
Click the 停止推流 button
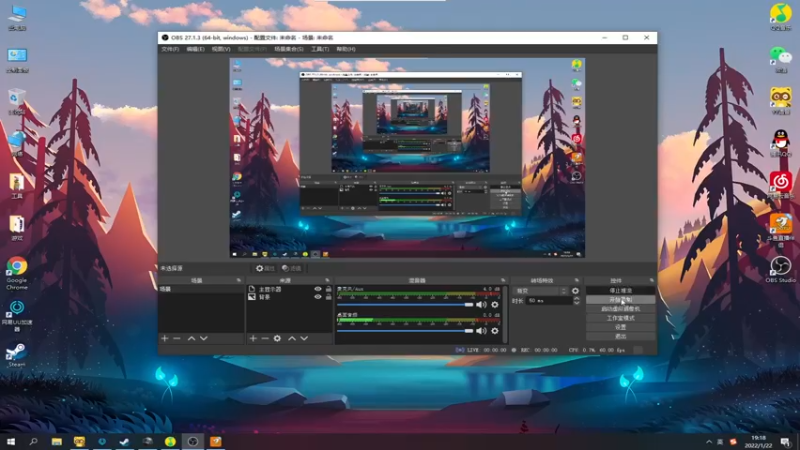tap(620, 290)
